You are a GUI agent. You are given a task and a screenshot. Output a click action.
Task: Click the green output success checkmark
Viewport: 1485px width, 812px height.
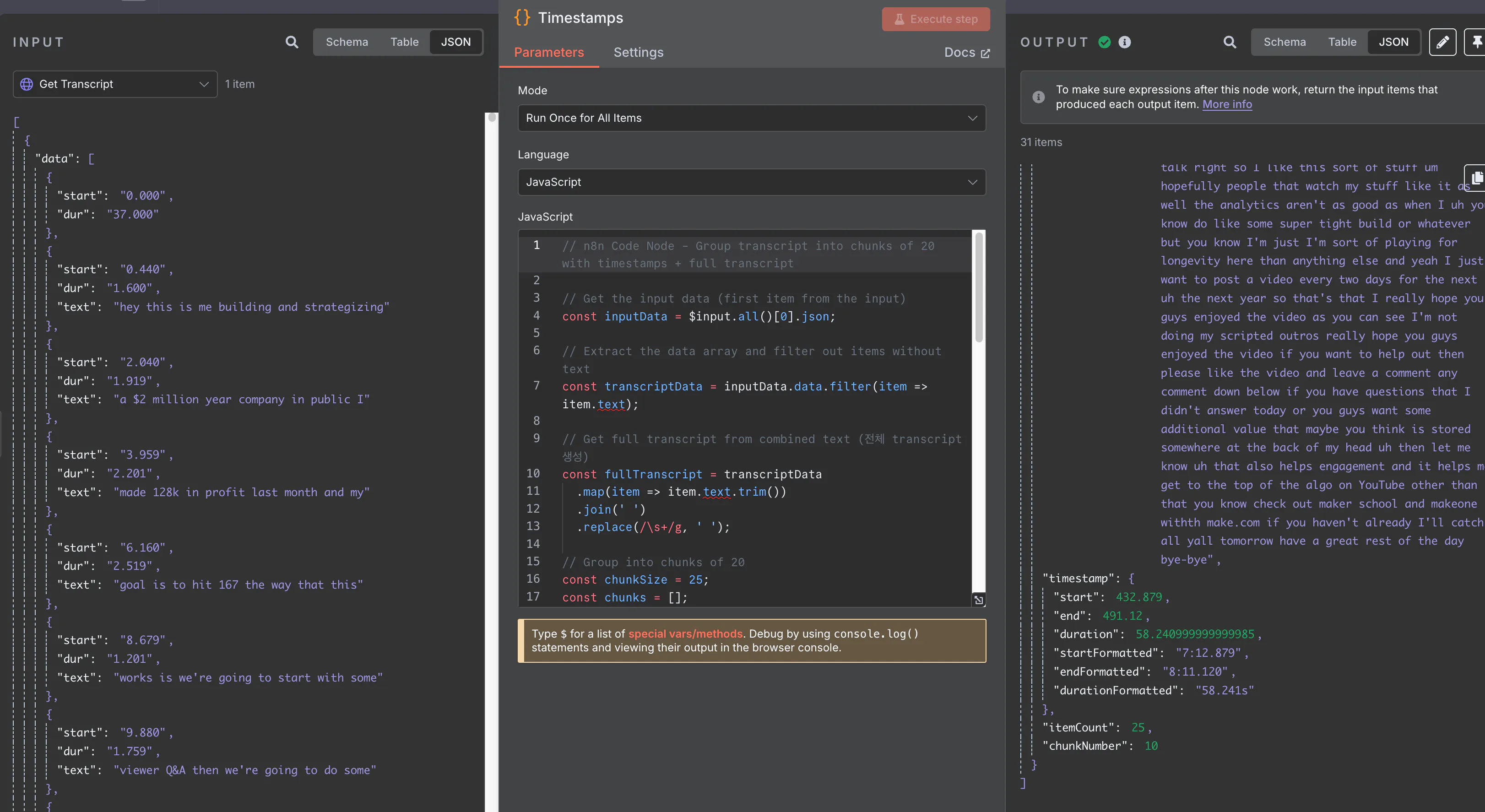pos(1104,42)
